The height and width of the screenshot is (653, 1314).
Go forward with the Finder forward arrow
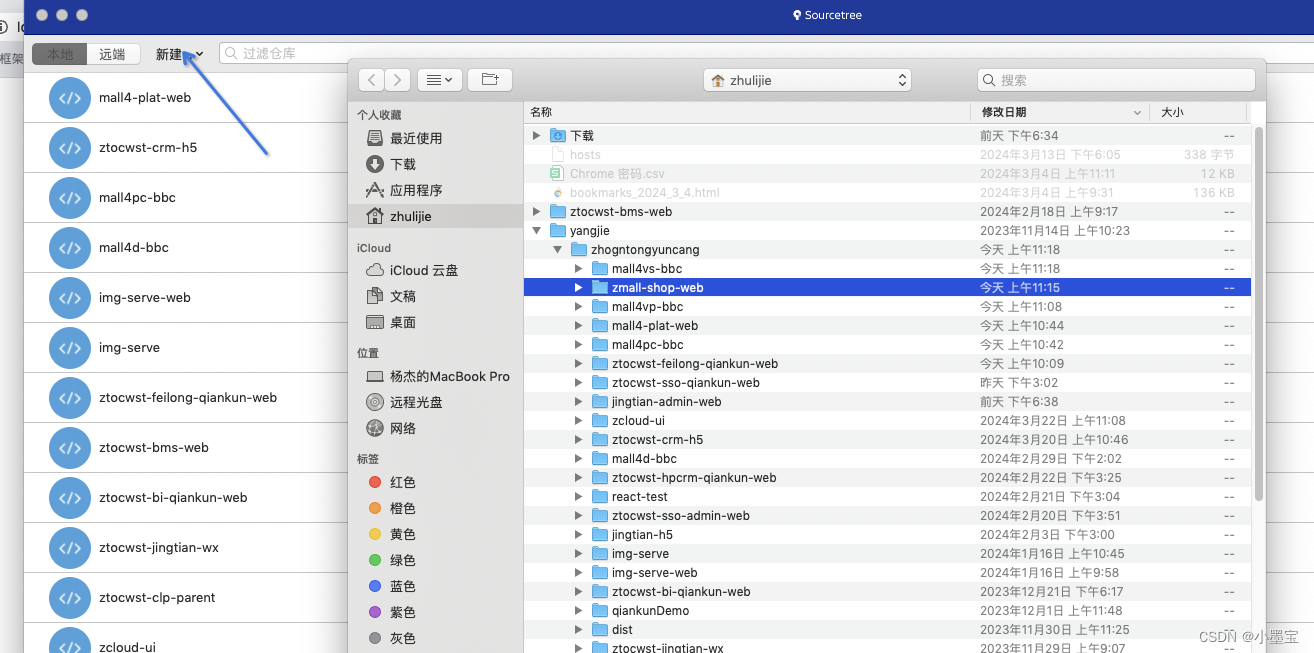(398, 80)
